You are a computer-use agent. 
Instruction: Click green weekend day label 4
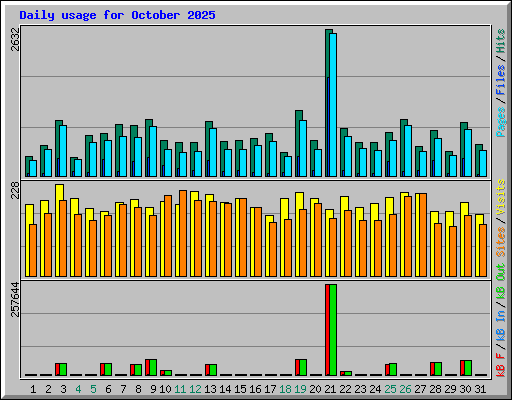78,389
